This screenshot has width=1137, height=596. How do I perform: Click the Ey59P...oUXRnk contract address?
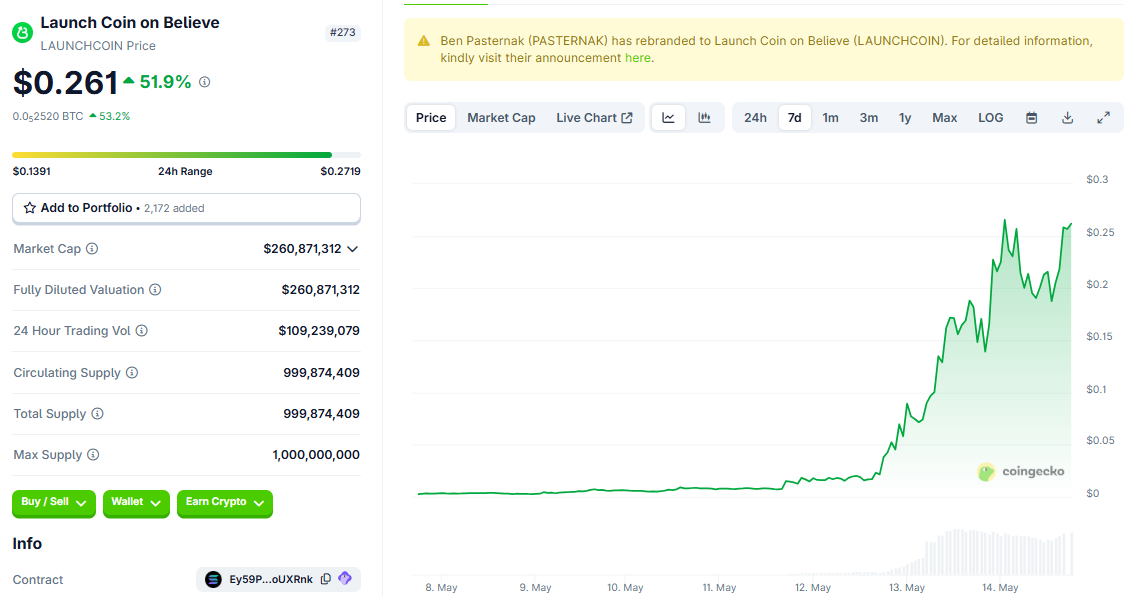271,579
